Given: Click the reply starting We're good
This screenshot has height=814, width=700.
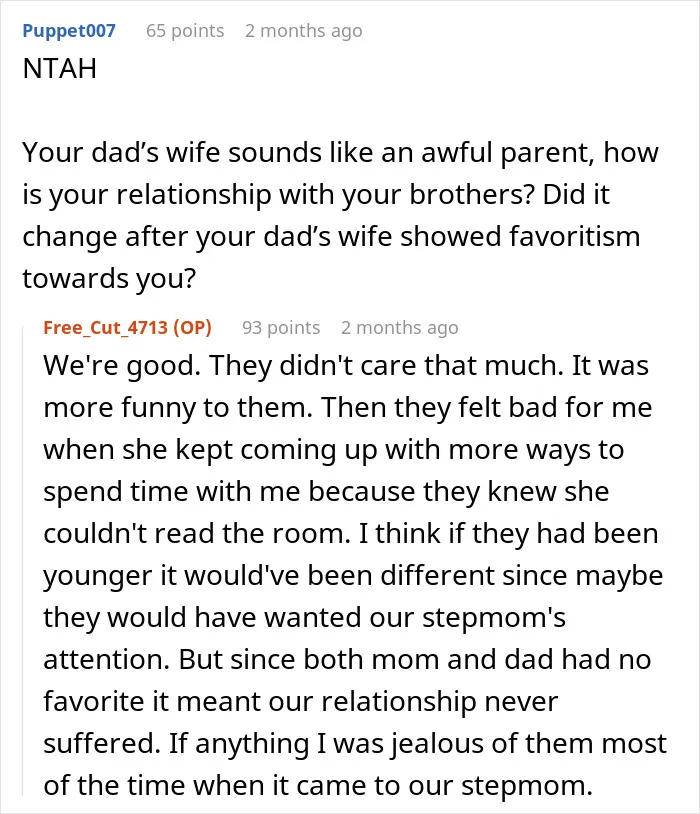Looking at the screenshot, I should (355, 575).
